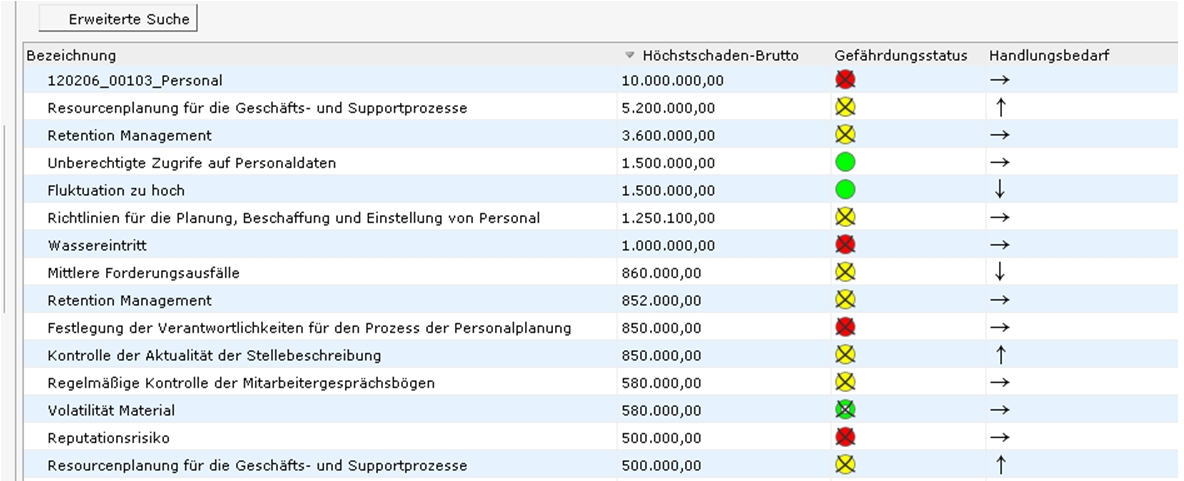The width and height of the screenshot is (1184, 481).
Task: Select the 120206_00103_Personal row
Action: point(135,80)
